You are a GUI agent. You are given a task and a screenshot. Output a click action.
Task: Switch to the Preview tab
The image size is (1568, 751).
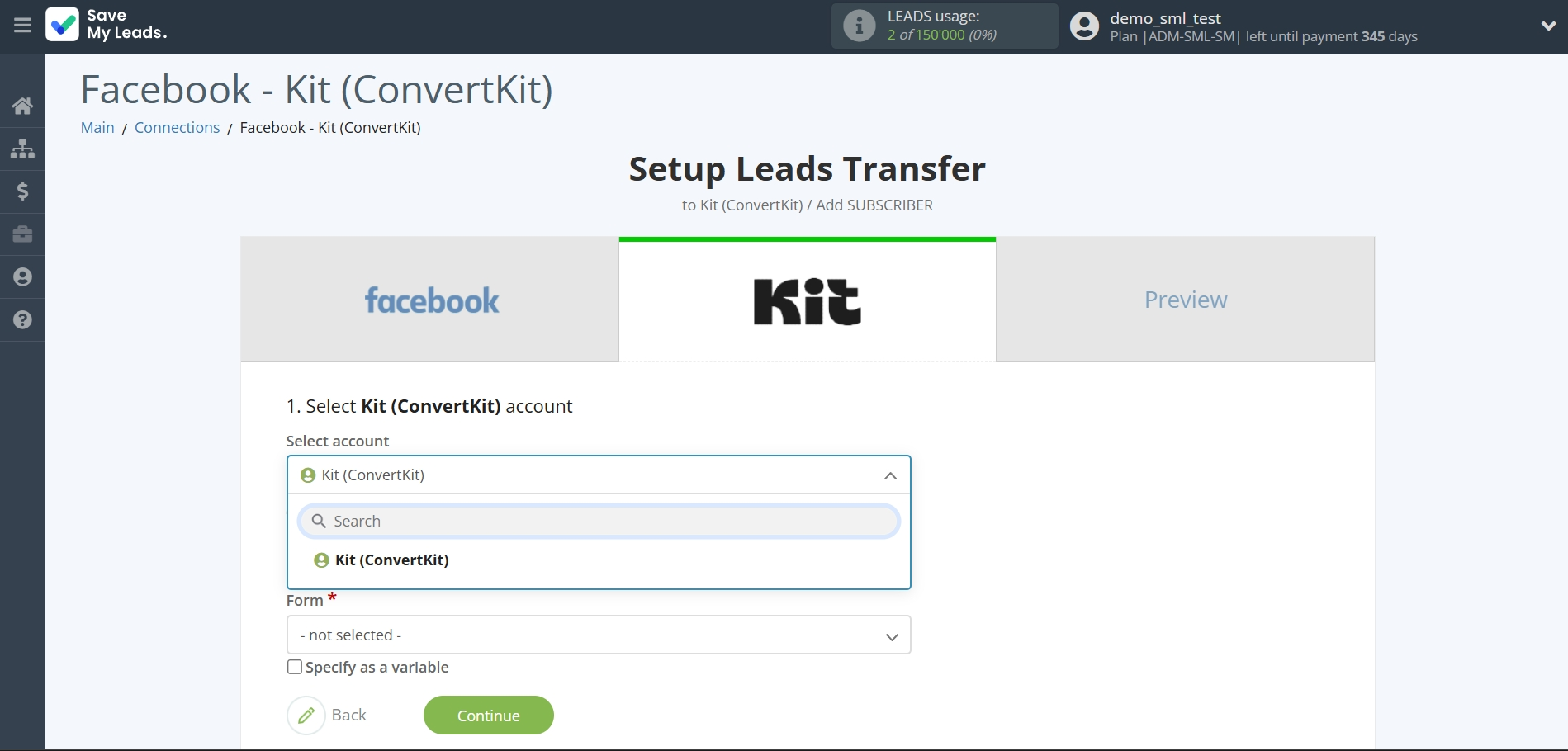[x=1185, y=299]
